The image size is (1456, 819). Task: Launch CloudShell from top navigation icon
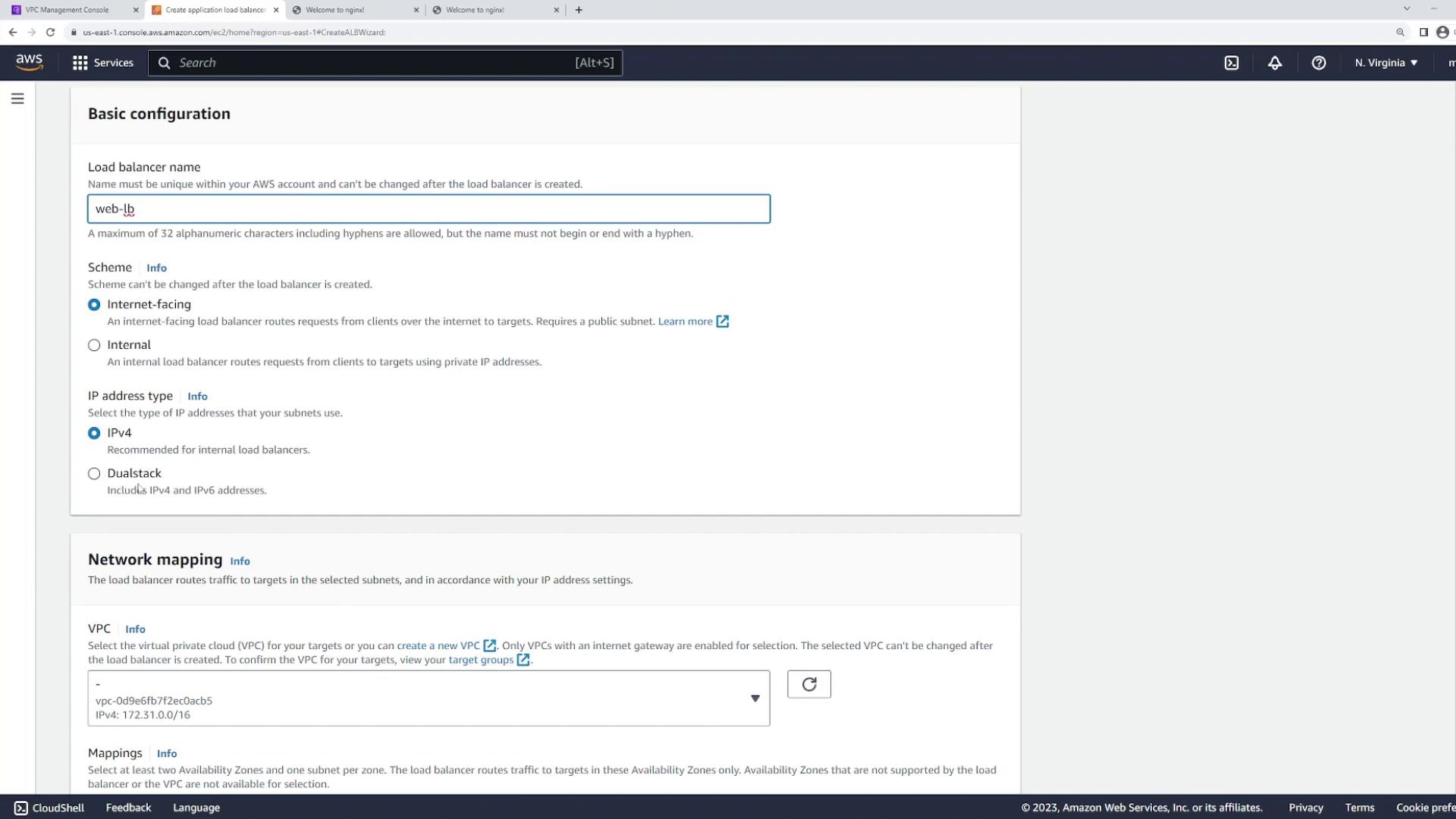1232,63
